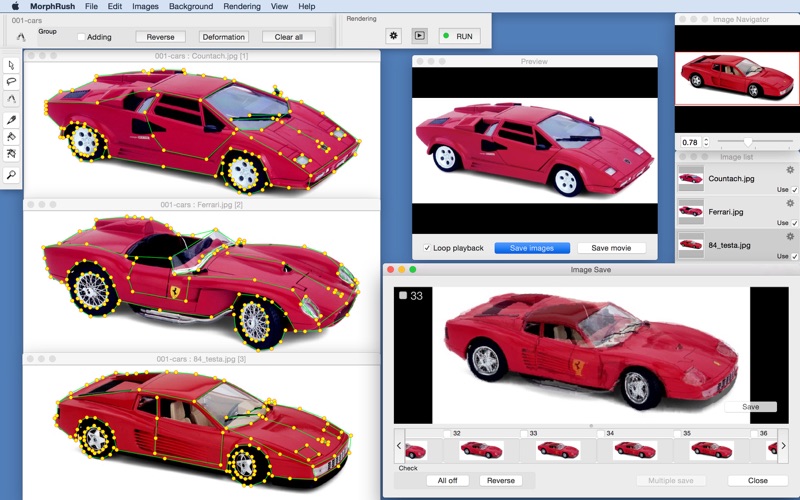Select the pen drawing tool
This screenshot has width=800, height=500.
tap(11, 120)
